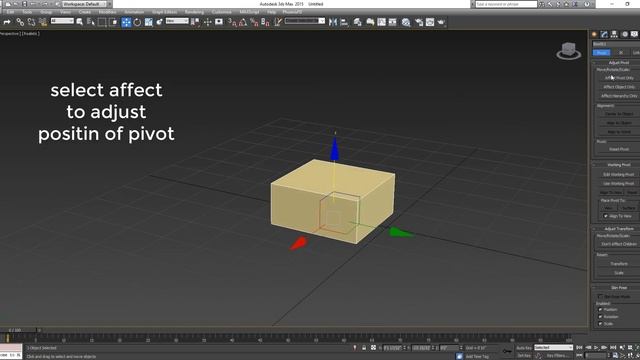Uncheck the Position checkbox under Enabled
Viewport: 640px width, 360px height.
600,310
